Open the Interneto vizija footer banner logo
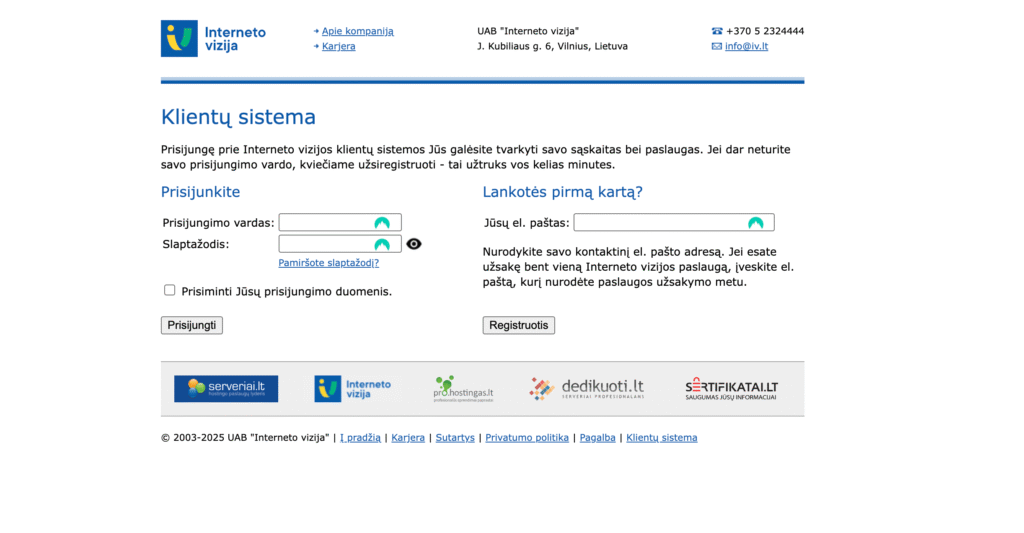The width and height of the screenshot is (1024, 533). click(353, 389)
